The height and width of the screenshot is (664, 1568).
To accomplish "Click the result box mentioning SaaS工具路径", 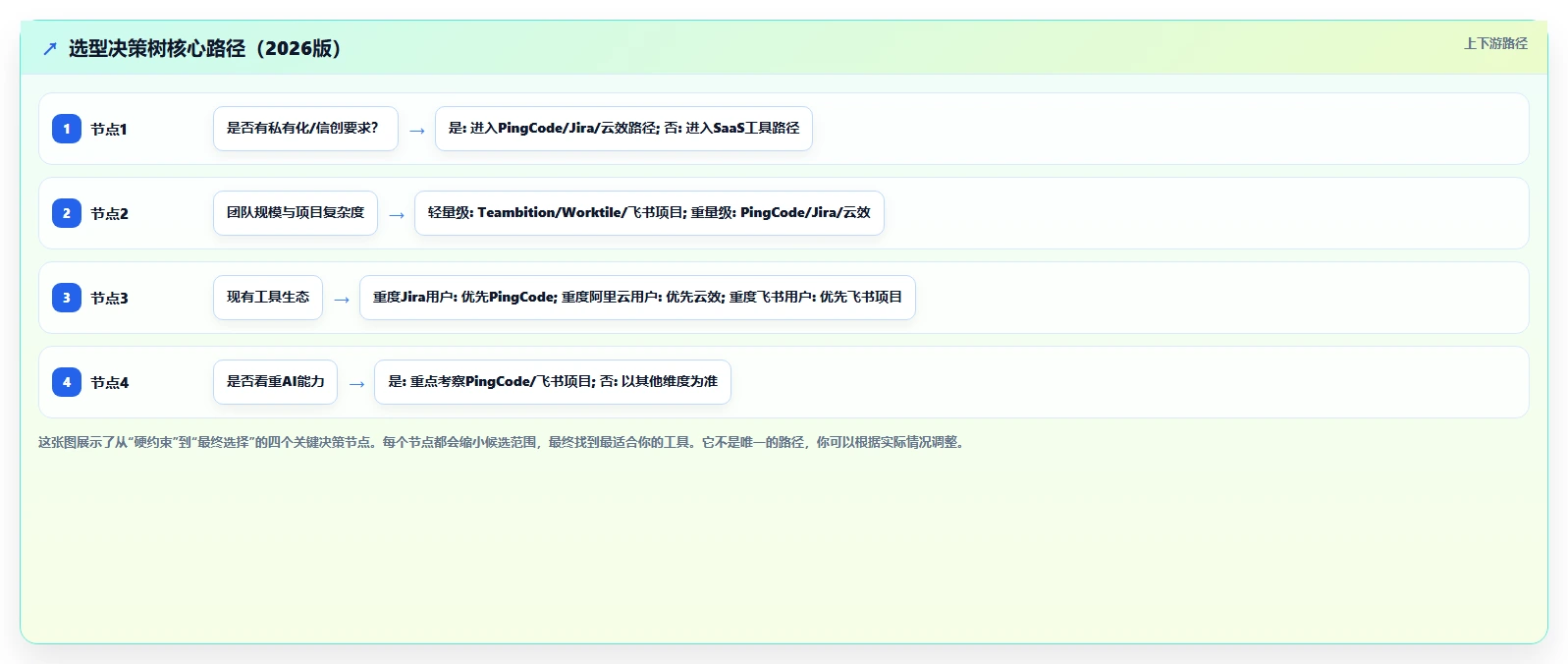I will pyautogui.click(x=623, y=129).
